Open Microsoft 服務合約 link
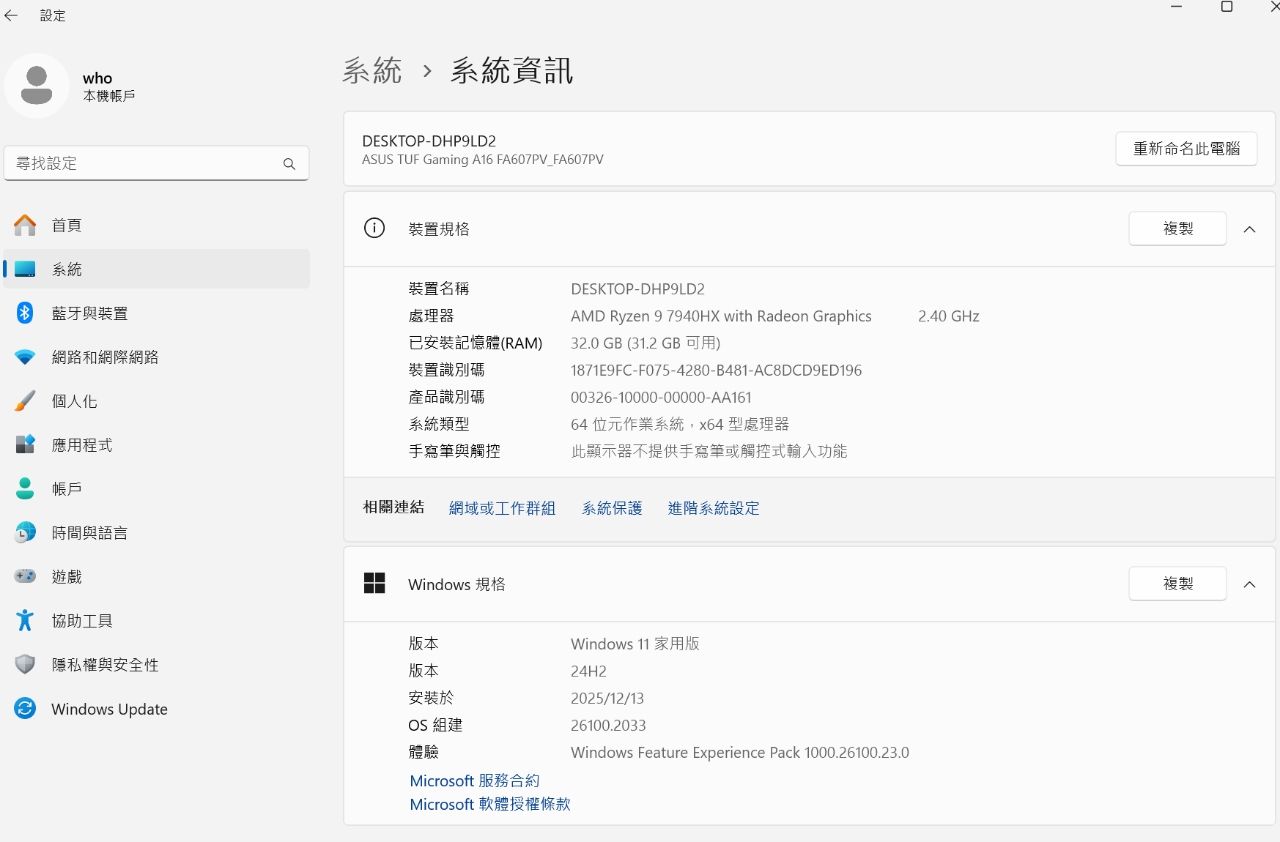1280x842 pixels. (x=474, y=780)
